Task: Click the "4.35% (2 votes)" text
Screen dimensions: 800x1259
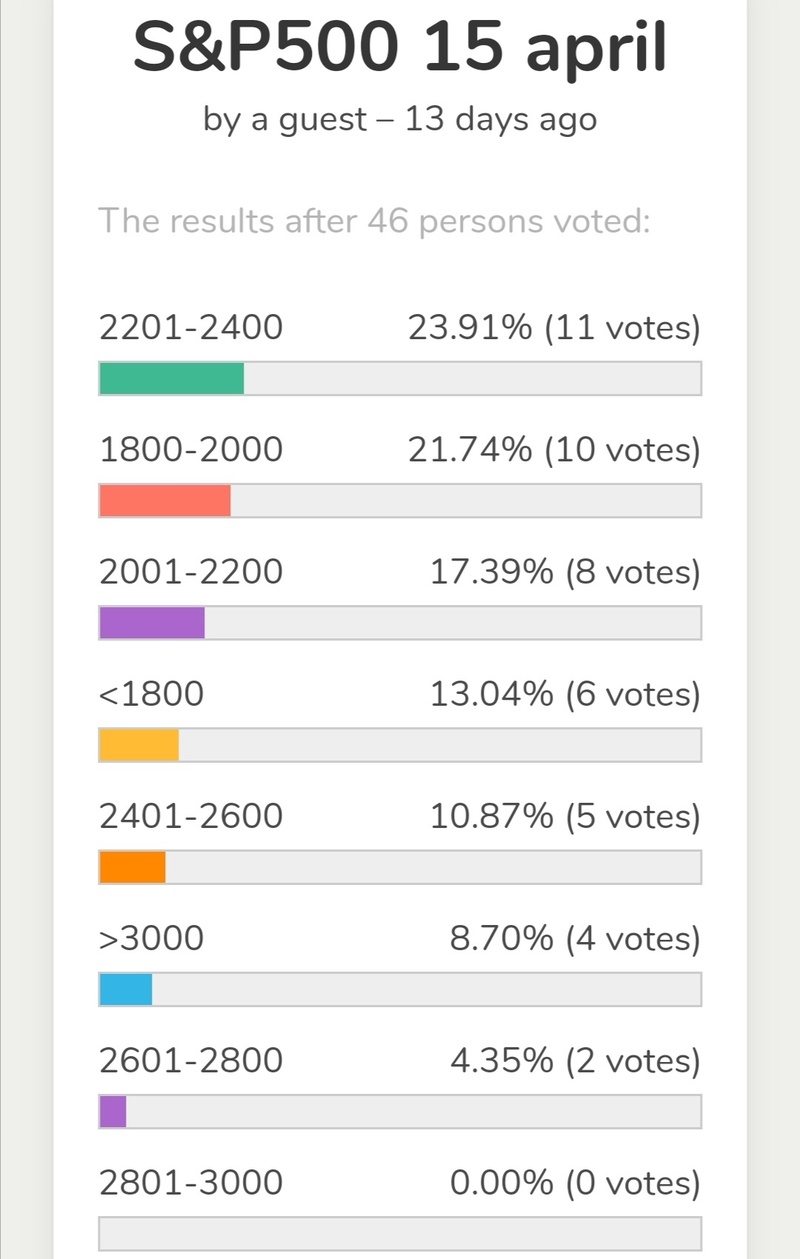Action: (575, 1061)
